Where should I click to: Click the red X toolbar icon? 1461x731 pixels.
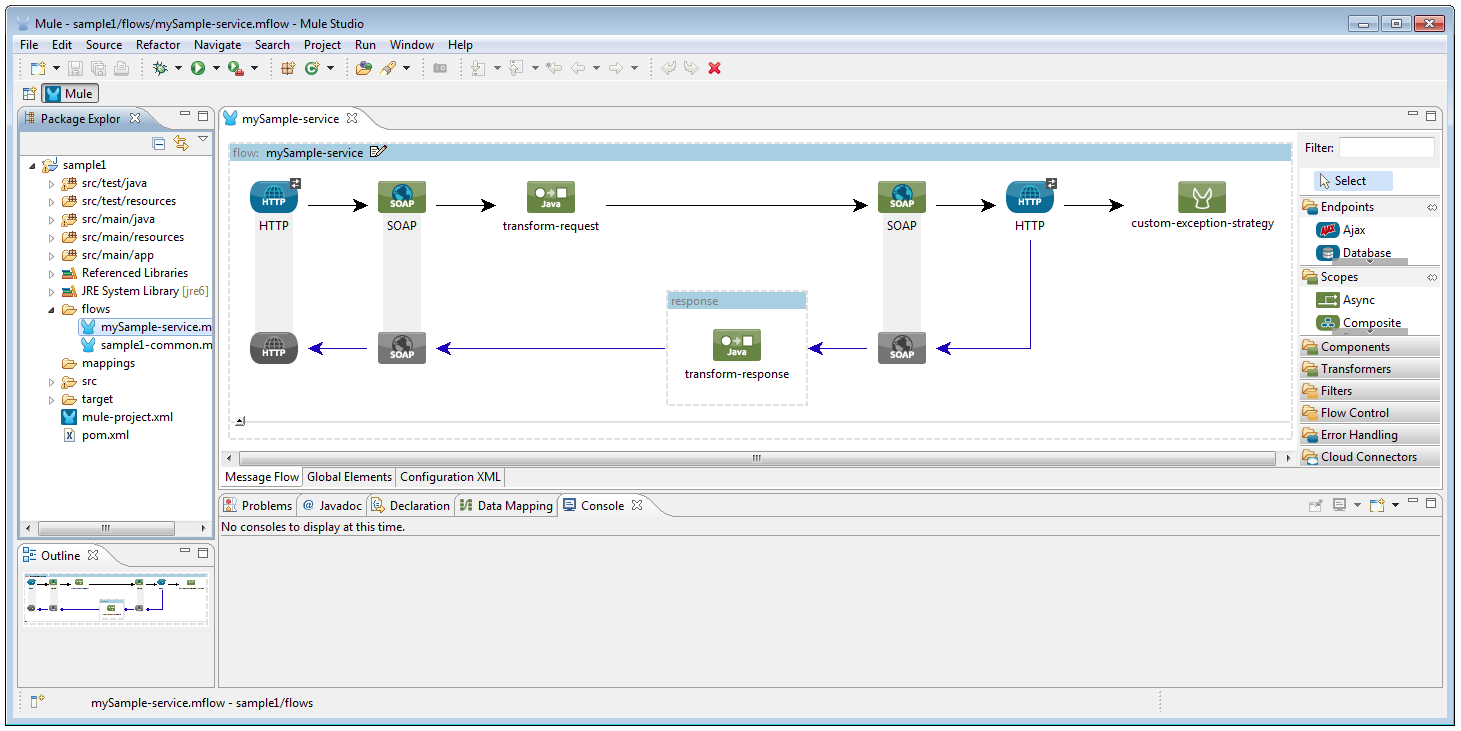715,68
